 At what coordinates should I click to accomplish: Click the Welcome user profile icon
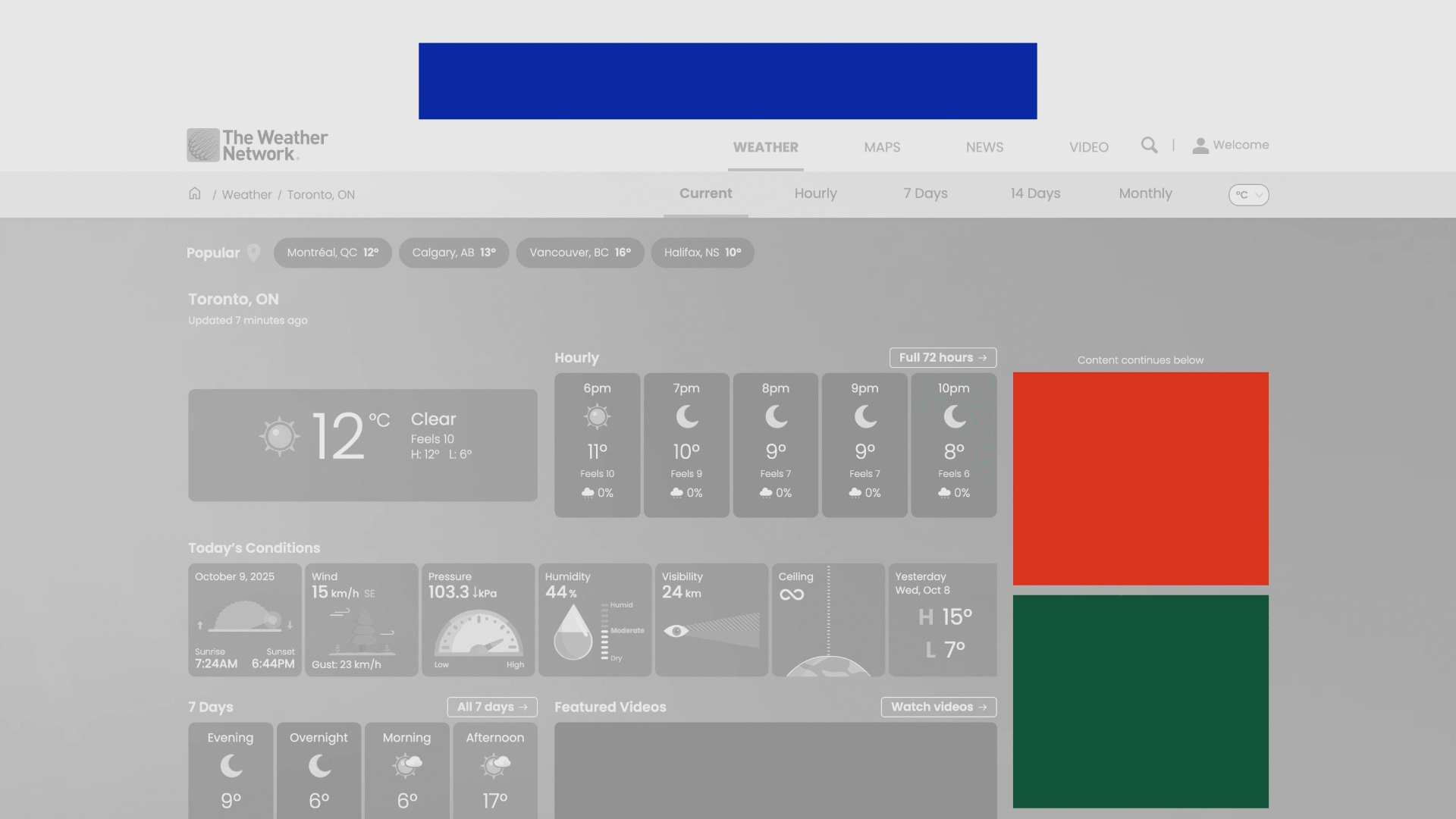[x=1200, y=146]
